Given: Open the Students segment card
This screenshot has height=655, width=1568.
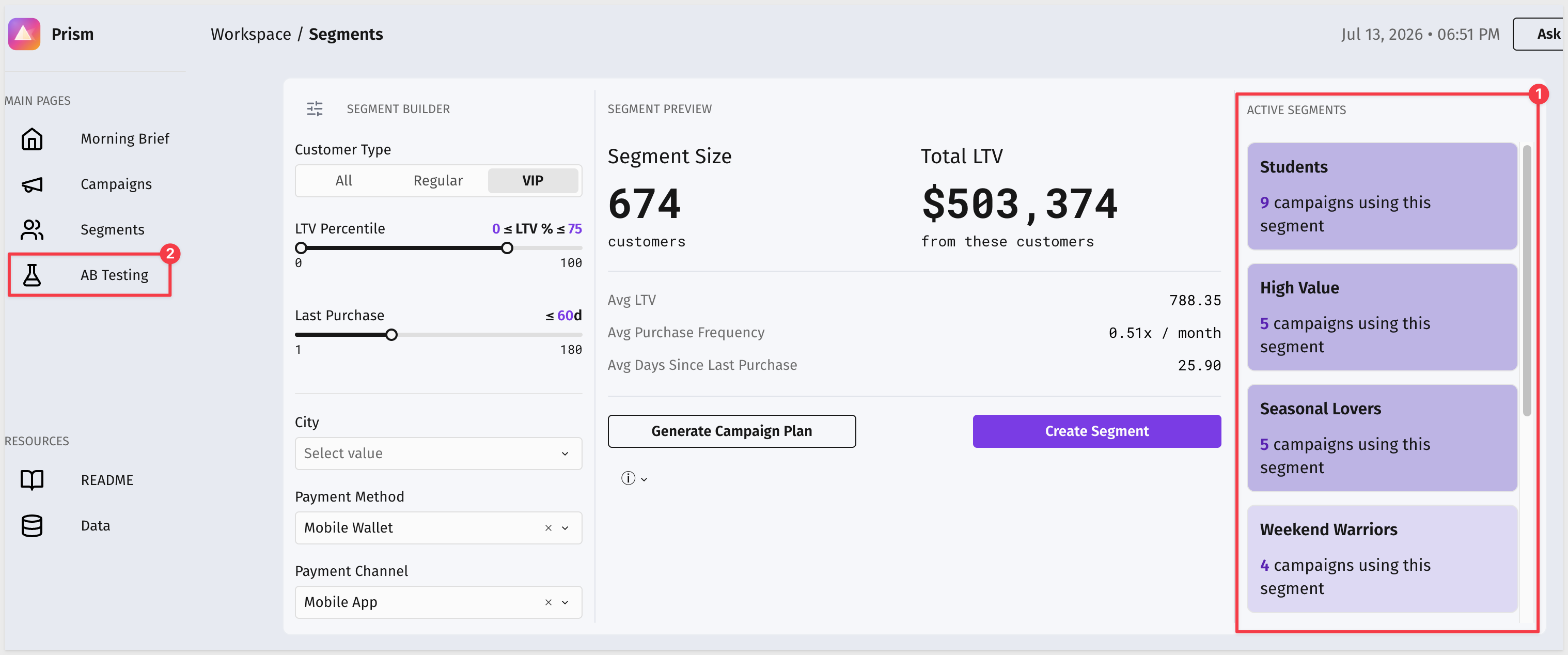Looking at the screenshot, I should (x=1382, y=196).
